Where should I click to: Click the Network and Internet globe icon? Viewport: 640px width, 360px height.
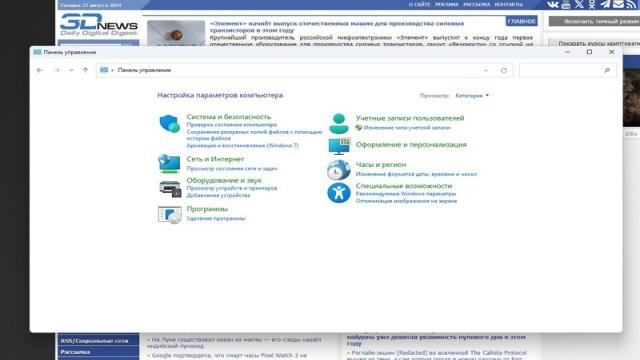point(169,163)
